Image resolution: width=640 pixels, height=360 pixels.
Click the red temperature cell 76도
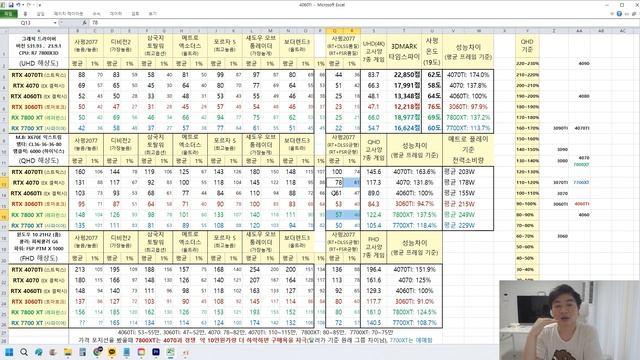click(x=432, y=107)
